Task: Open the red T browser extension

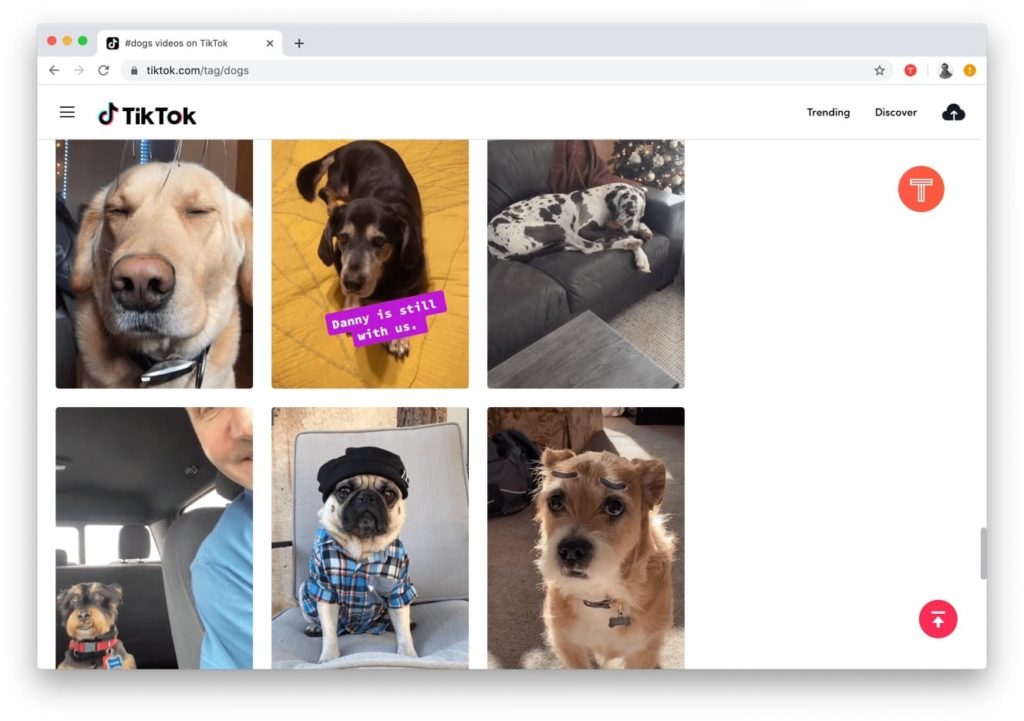Action: (910, 71)
